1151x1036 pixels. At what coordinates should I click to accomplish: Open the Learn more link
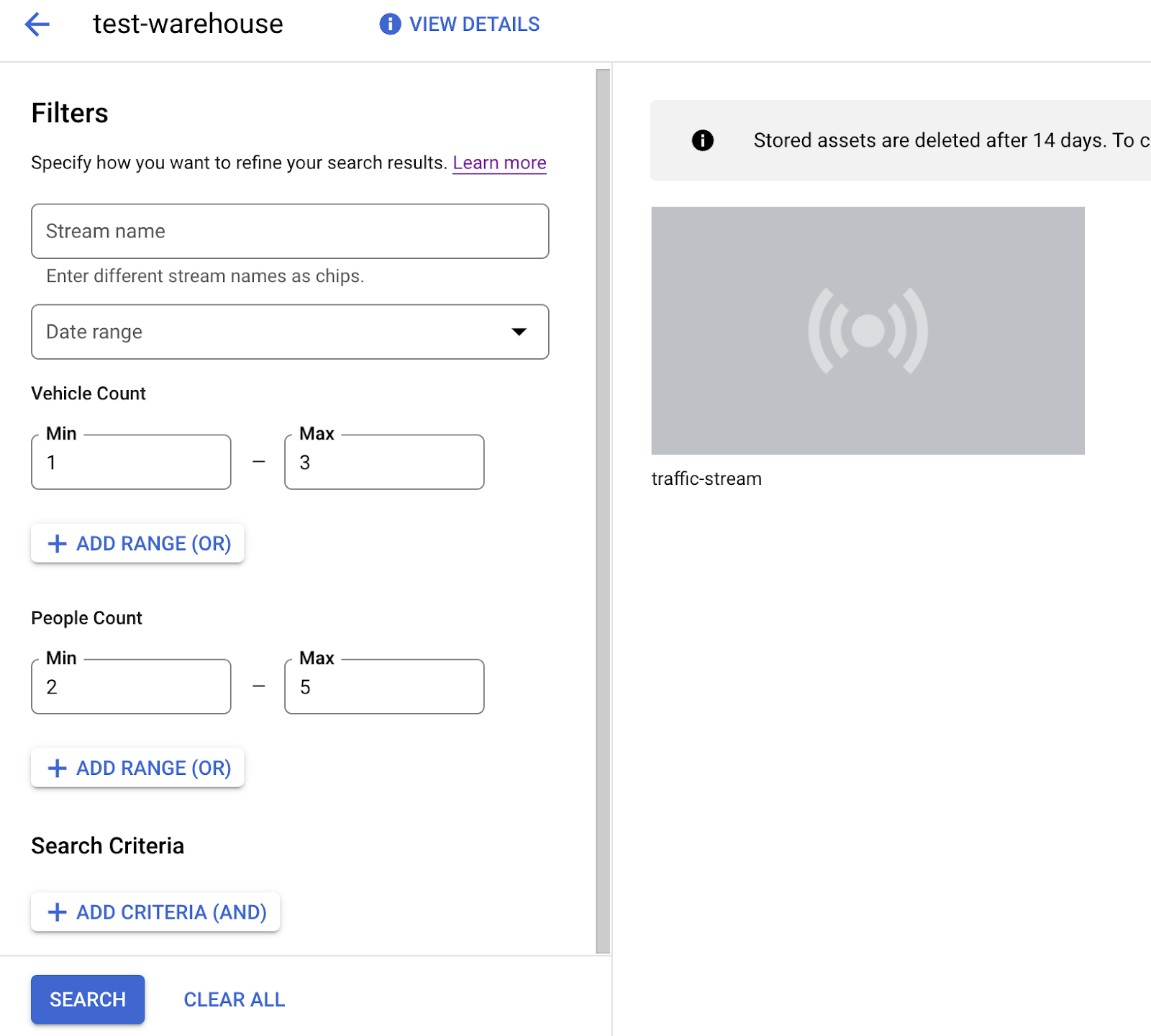pyautogui.click(x=499, y=163)
